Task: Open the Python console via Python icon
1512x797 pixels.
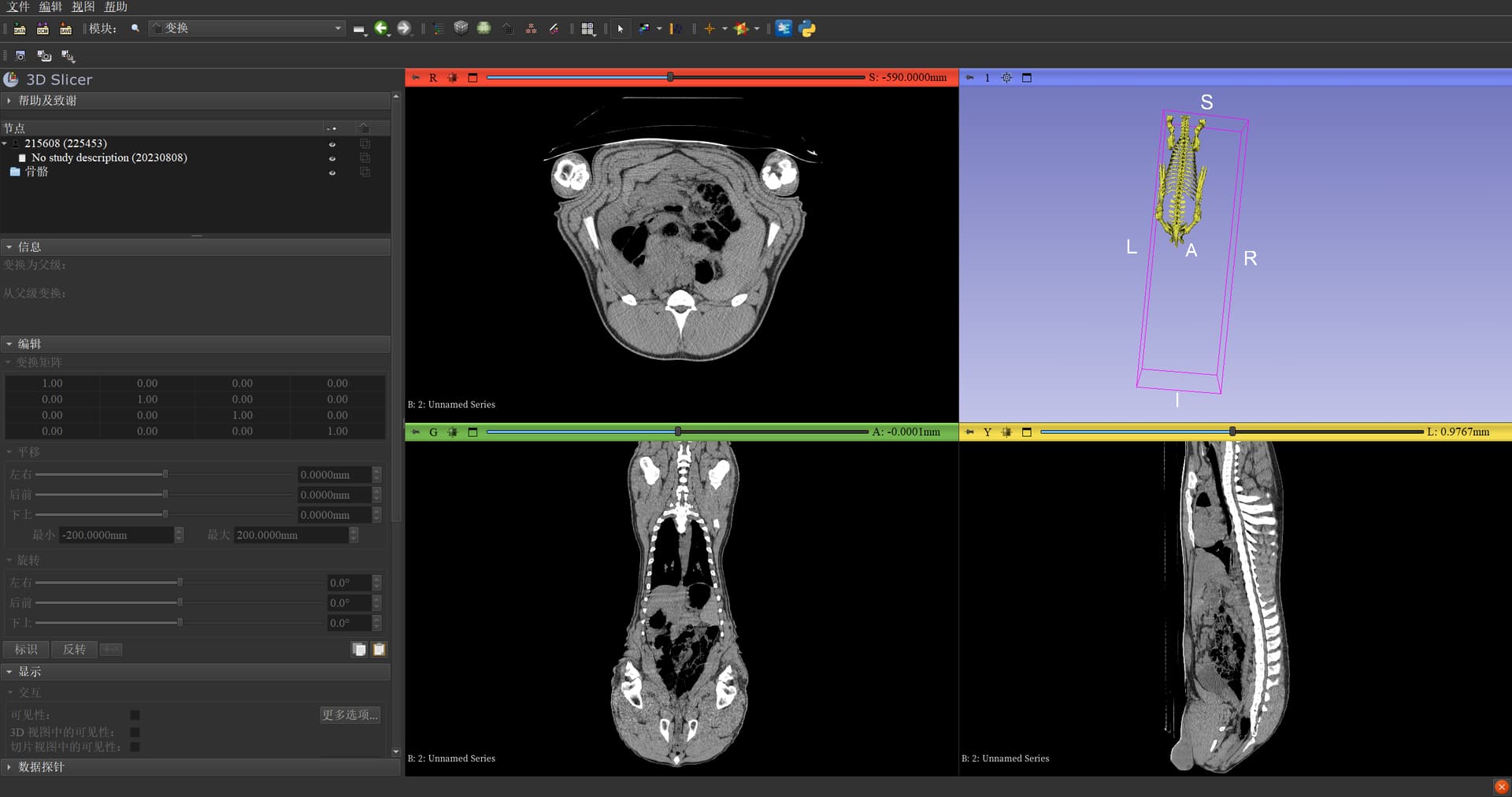Action: (807, 28)
